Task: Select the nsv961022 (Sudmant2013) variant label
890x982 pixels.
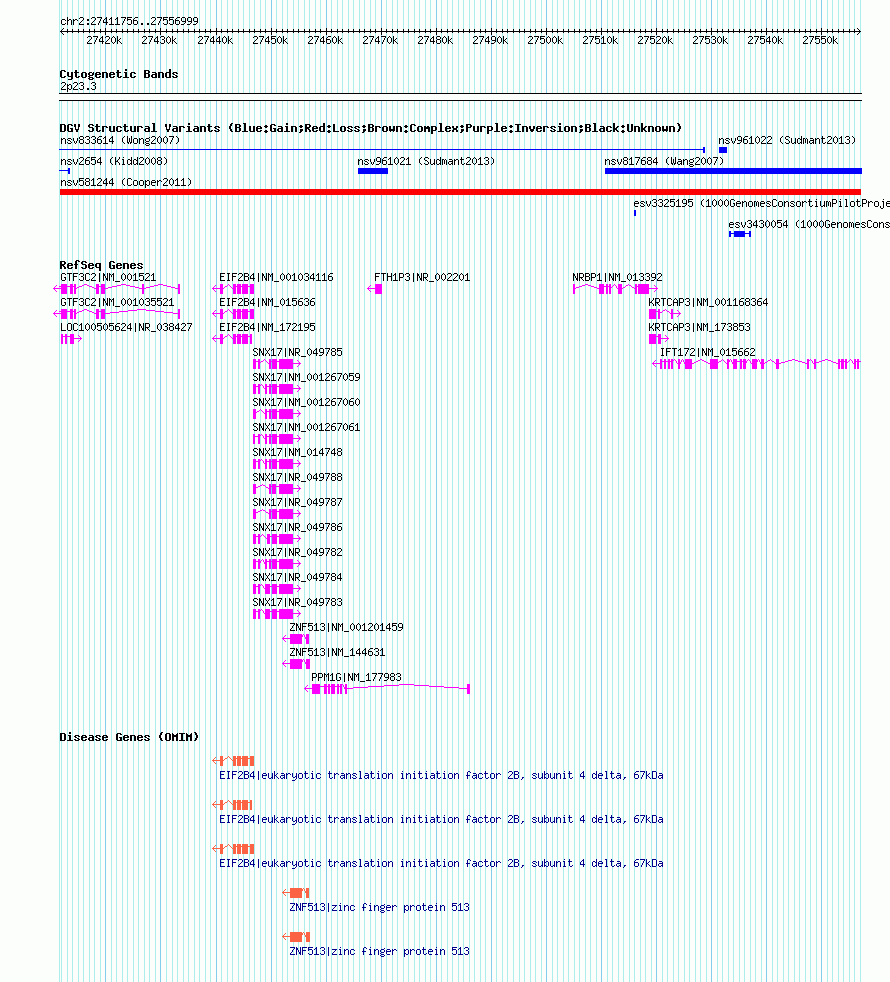Action: [x=787, y=140]
